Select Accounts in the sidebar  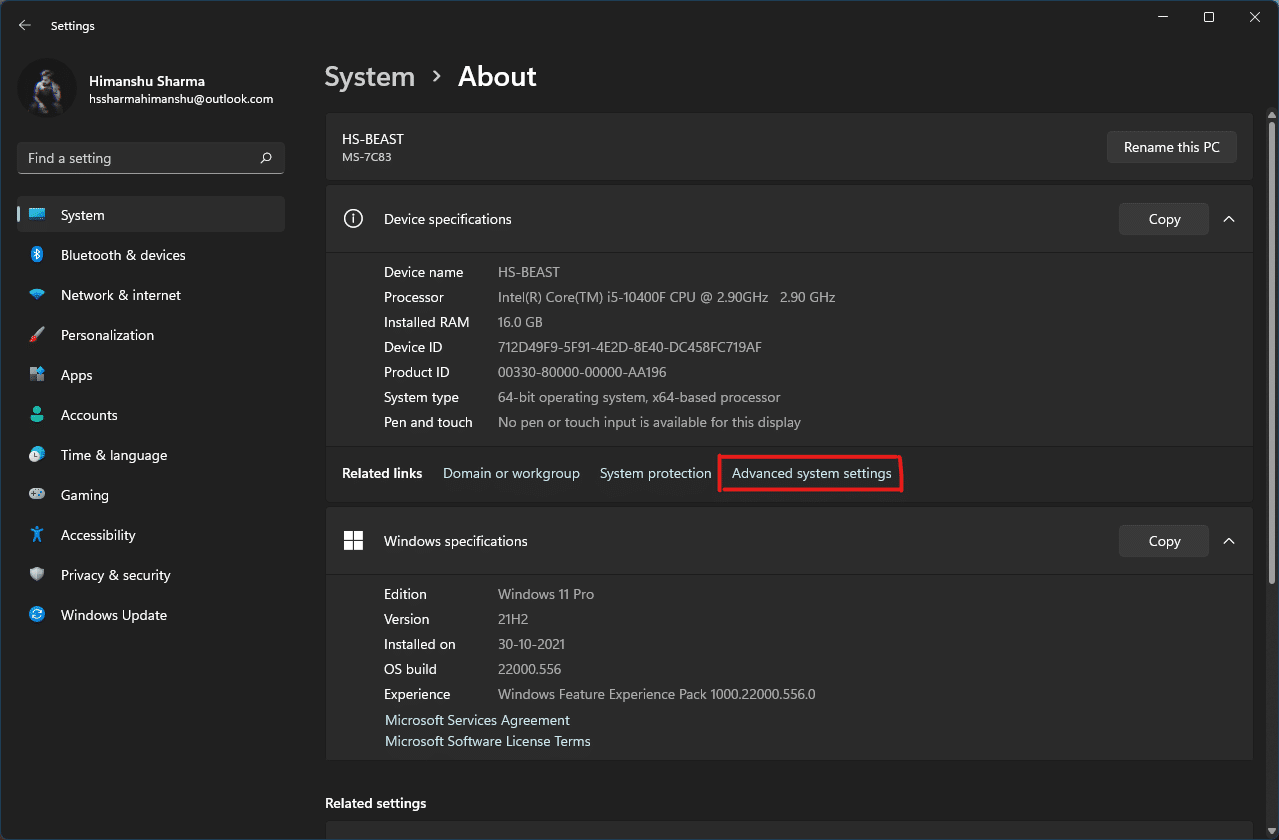point(151,415)
